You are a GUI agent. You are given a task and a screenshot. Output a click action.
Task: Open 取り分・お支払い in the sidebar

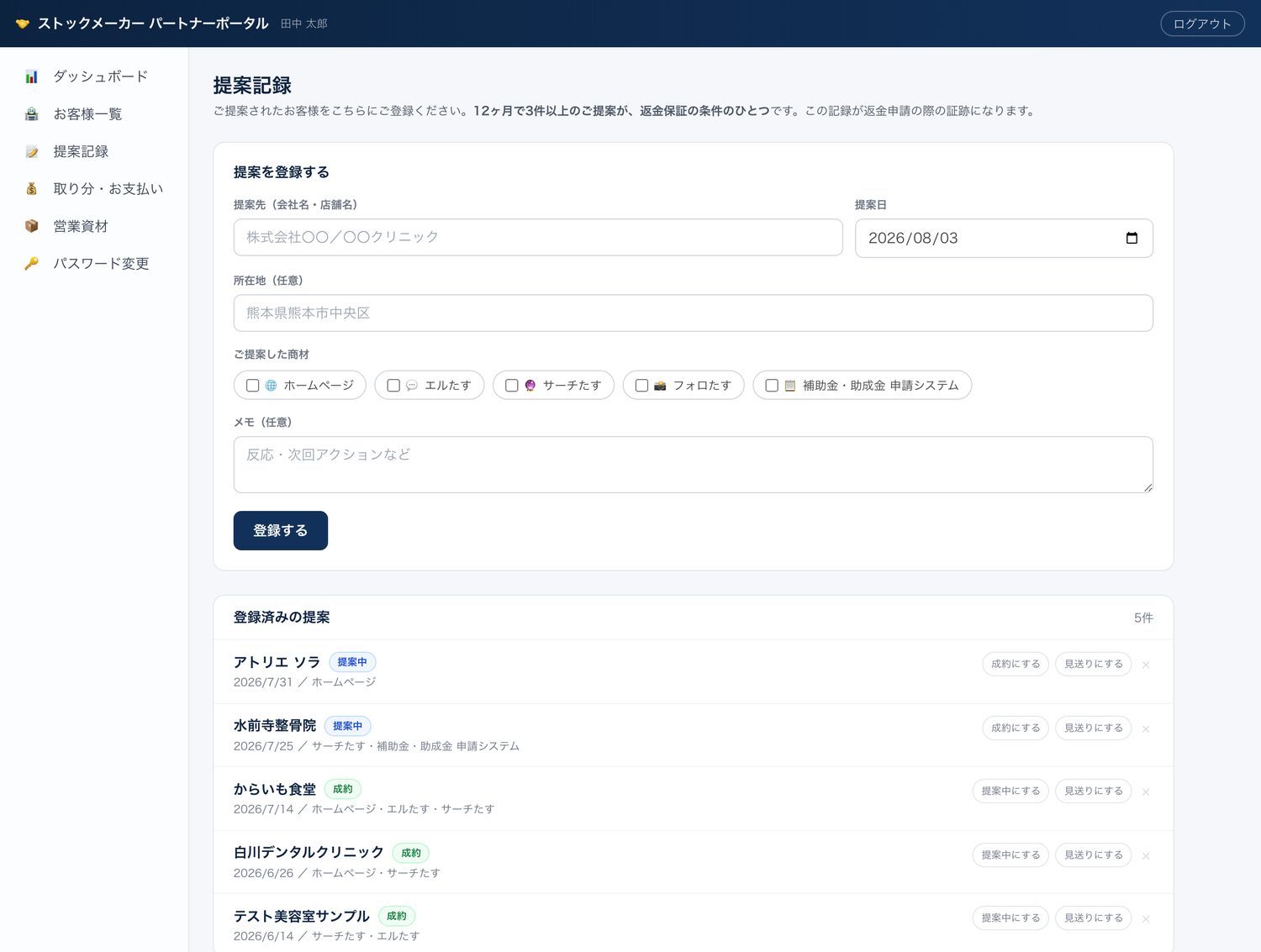[x=94, y=189]
